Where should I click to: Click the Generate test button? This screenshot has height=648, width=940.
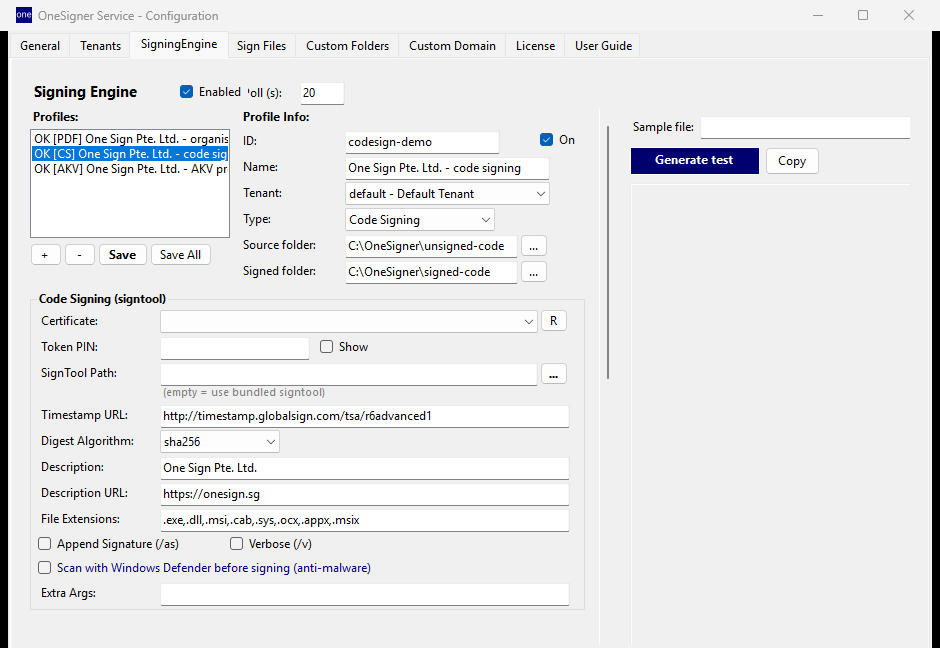694,161
